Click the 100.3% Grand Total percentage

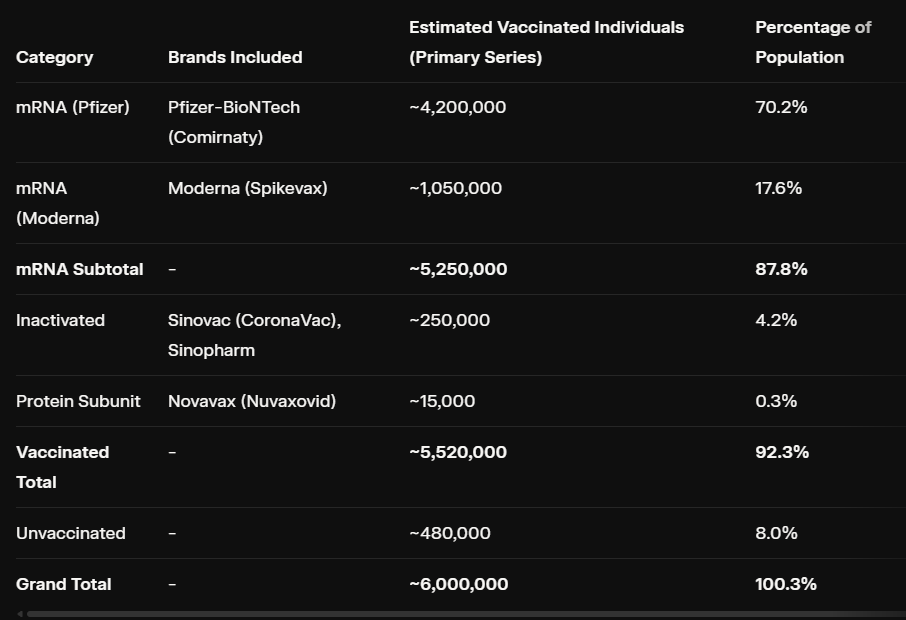tap(786, 584)
